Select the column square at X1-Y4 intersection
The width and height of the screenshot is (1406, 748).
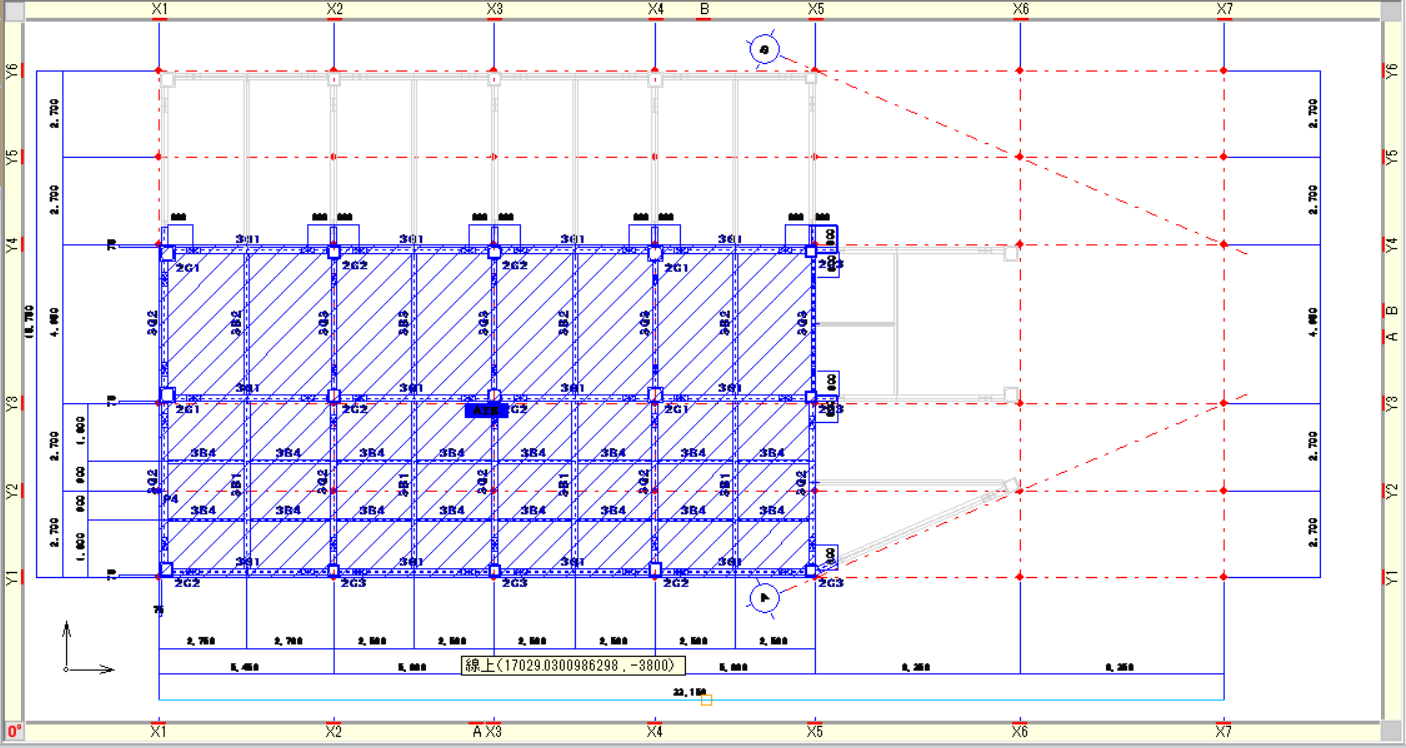pyautogui.click(x=168, y=252)
